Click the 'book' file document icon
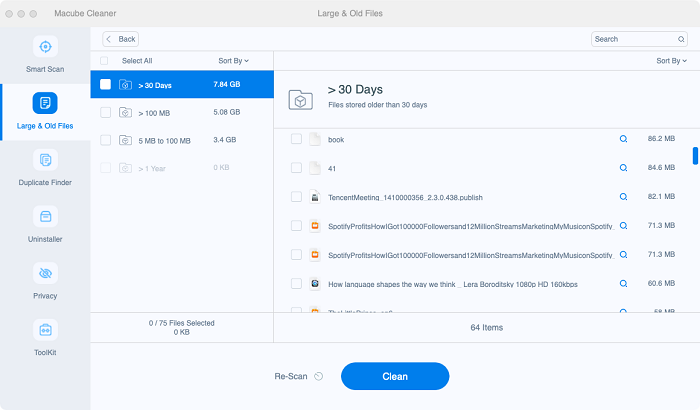This screenshot has width=700, height=410. tap(315, 139)
